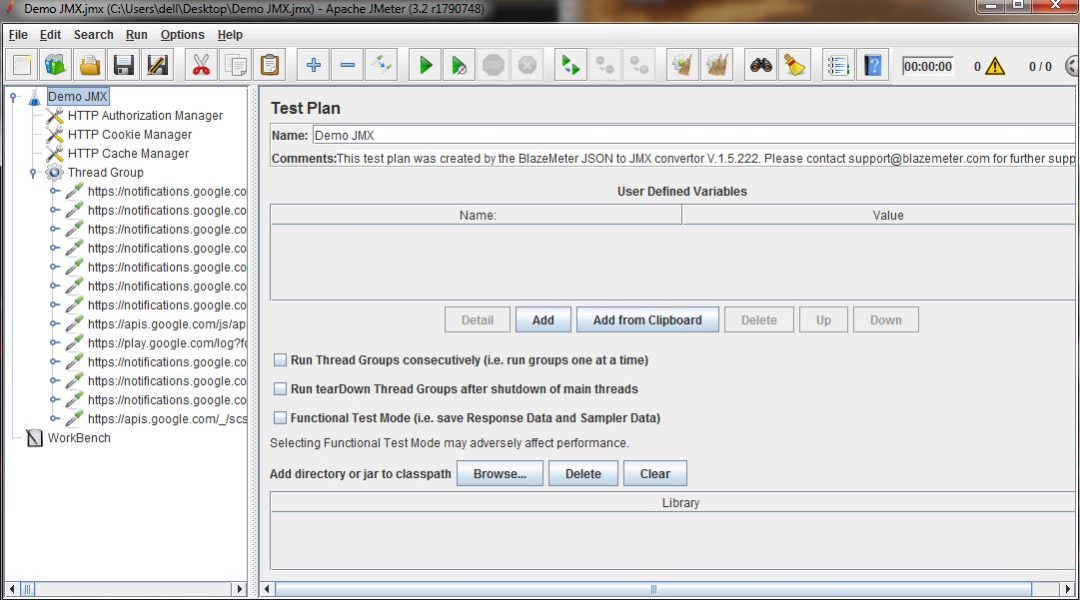The image size is (1080, 600).
Task: Collapse the Demo JMX root node
Action: (x=13, y=97)
